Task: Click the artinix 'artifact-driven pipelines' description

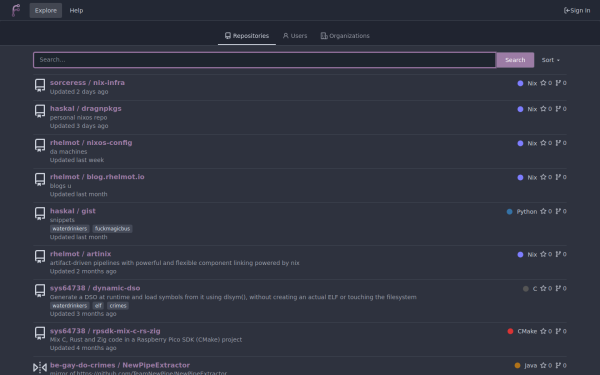Action: [x=174, y=262]
